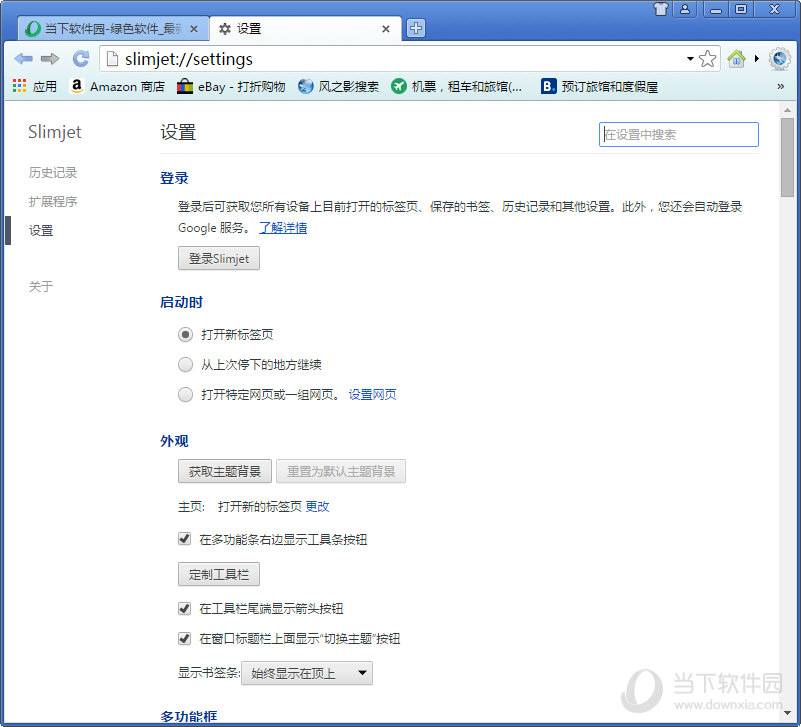Click the address bar dropdown arrow

tap(690, 58)
